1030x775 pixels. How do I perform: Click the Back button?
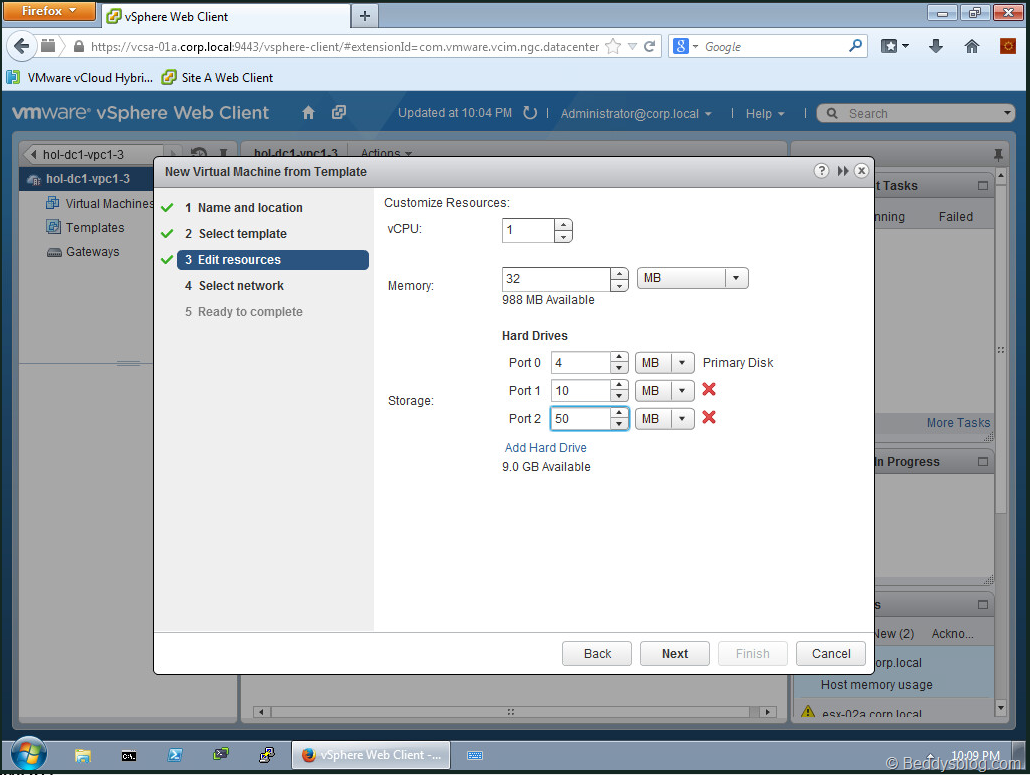596,653
